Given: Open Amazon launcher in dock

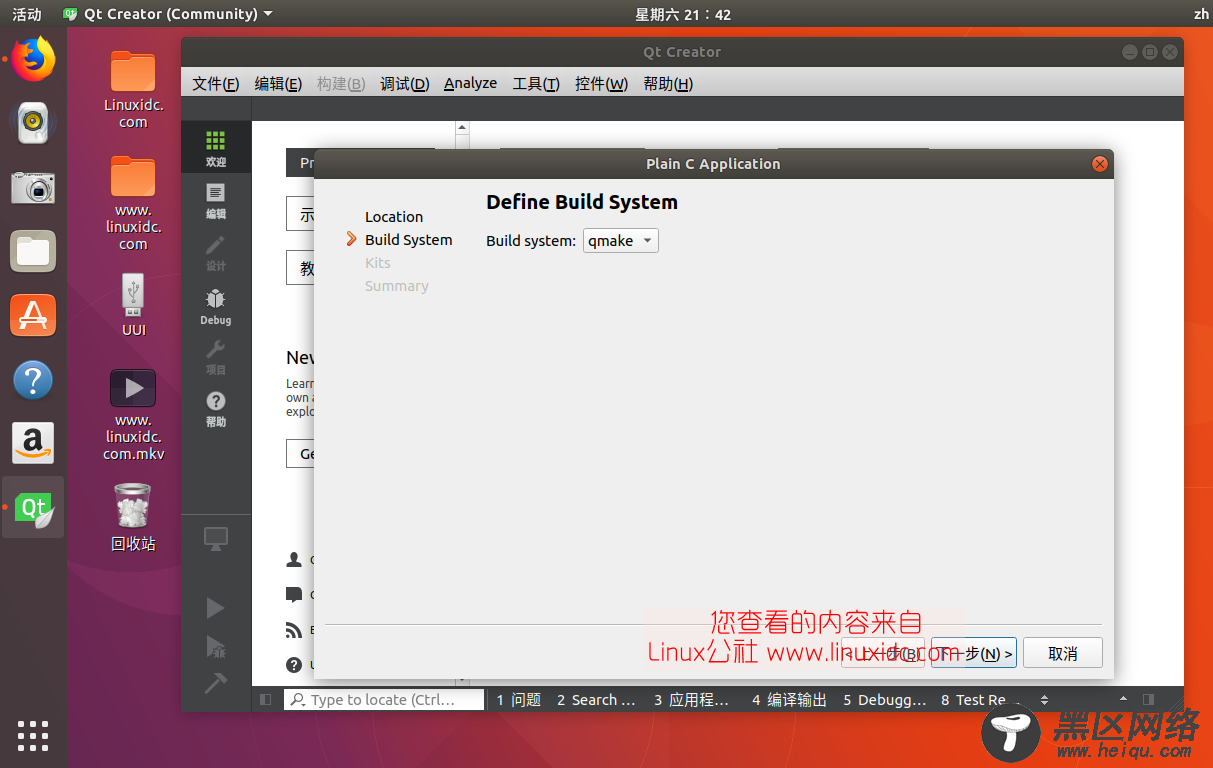Looking at the screenshot, I should 33,443.
